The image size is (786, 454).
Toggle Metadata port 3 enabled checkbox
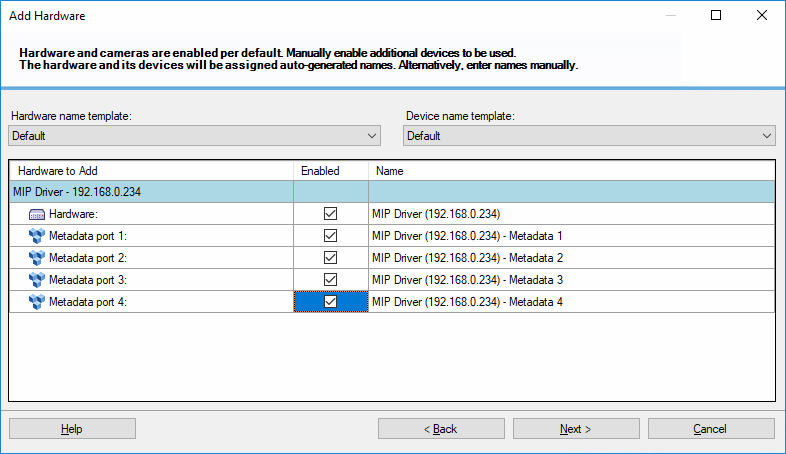pos(330,280)
